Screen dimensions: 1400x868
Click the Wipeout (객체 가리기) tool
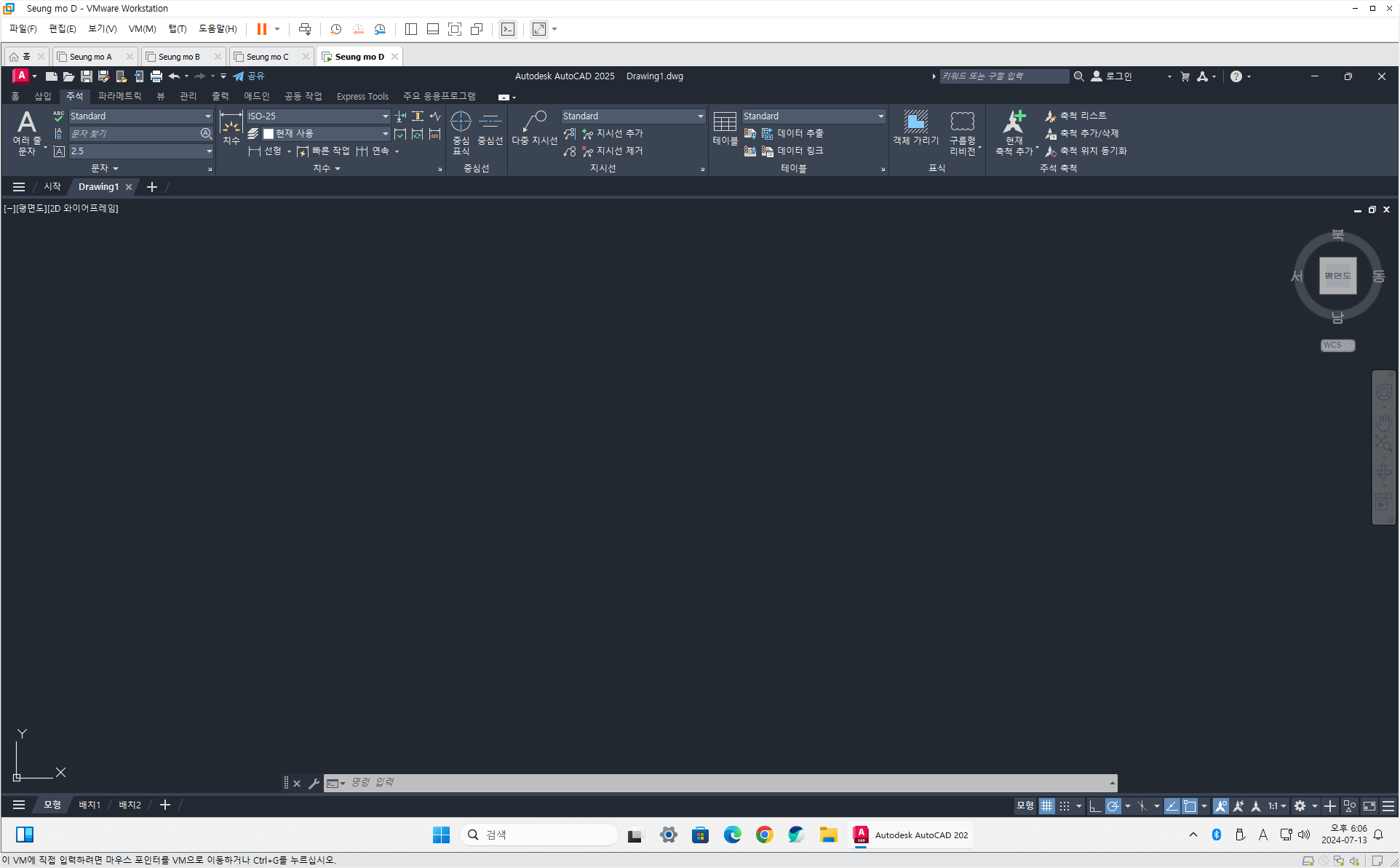point(915,128)
